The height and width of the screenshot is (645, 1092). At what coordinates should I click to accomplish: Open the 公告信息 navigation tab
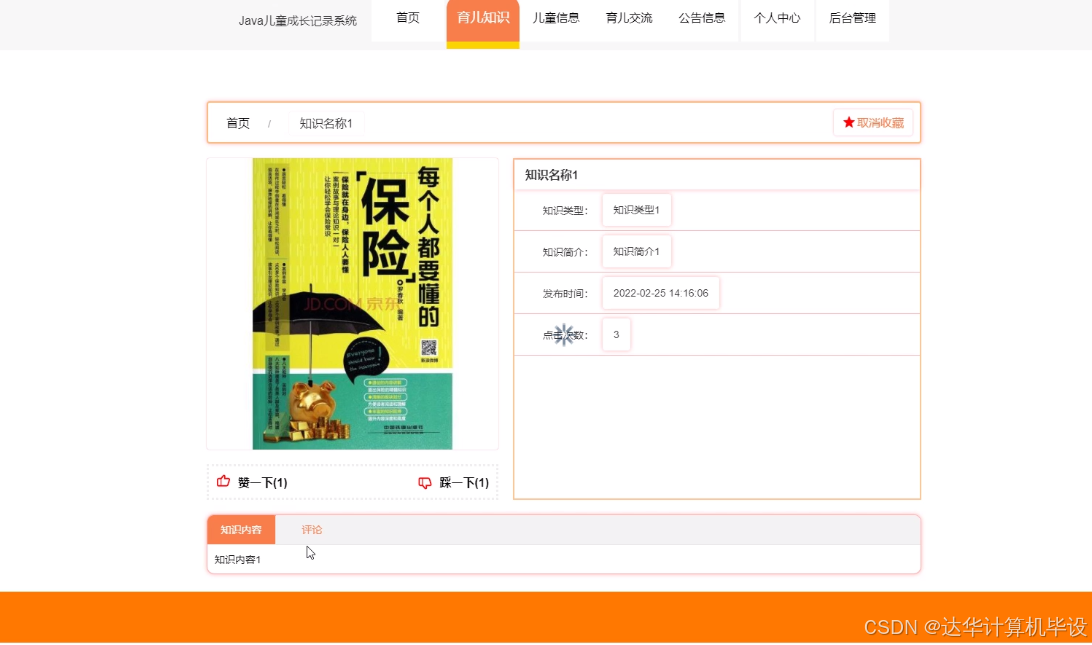[702, 18]
